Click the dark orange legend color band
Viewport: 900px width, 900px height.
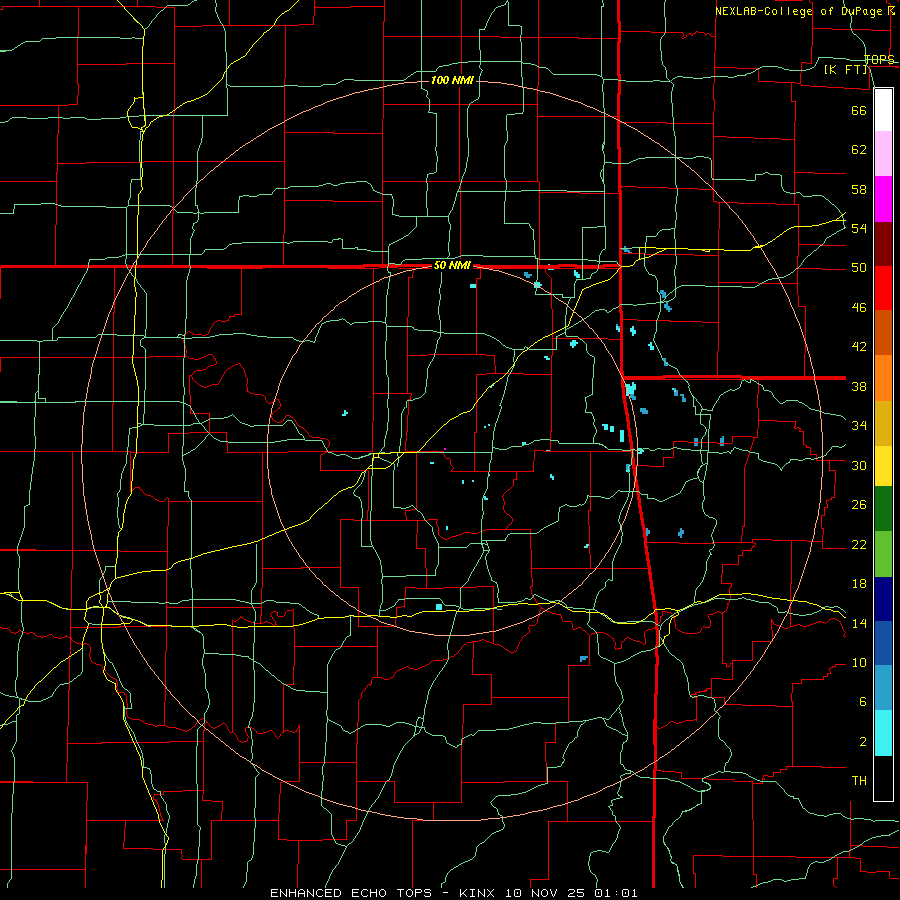tap(883, 333)
